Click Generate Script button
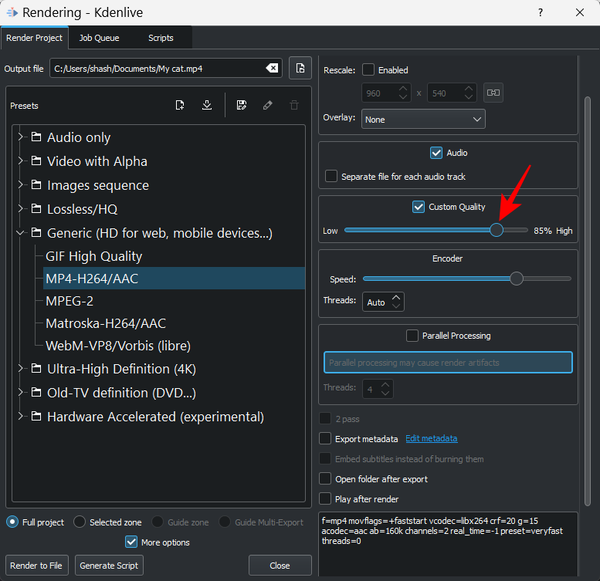 (x=109, y=565)
